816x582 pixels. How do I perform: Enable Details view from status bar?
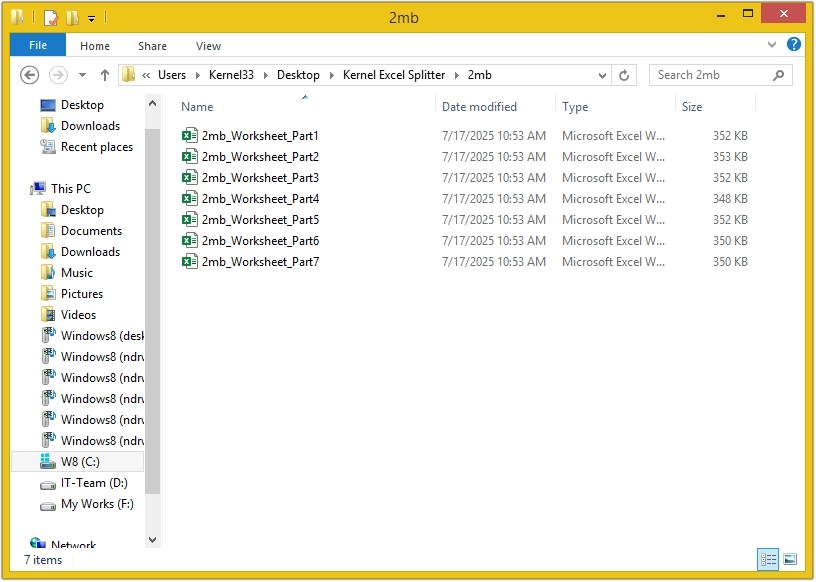pos(768,560)
